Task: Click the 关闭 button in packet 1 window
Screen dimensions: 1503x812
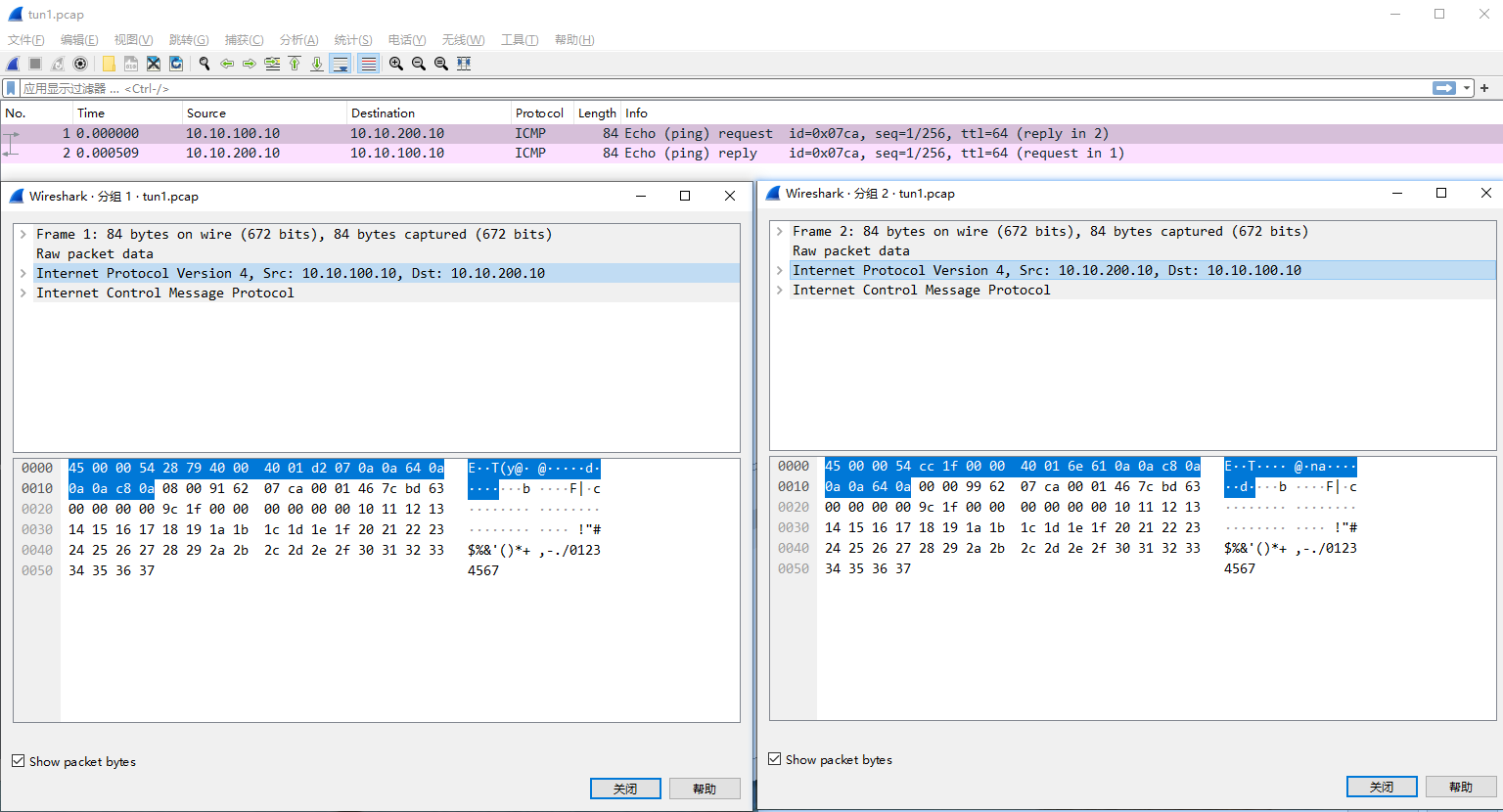Action: (625, 789)
